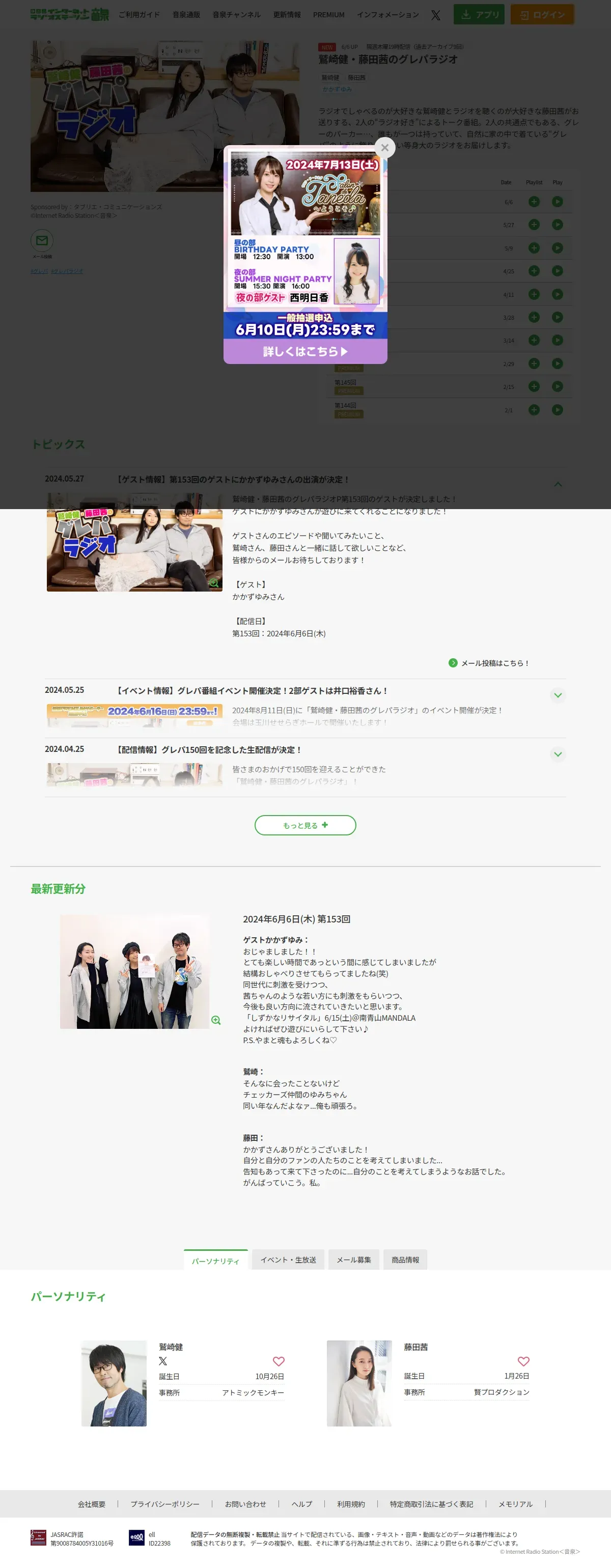Favorite 鷲崎健 with the heart icon
This screenshot has width=611, height=1568.
(279, 1361)
